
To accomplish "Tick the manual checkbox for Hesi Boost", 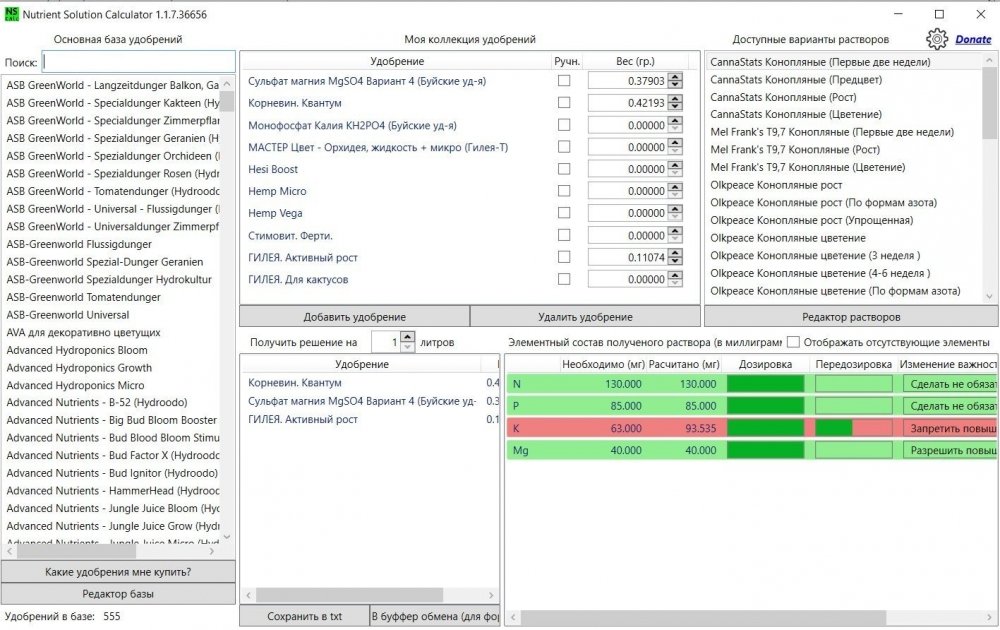I will click(x=564, y=169).
